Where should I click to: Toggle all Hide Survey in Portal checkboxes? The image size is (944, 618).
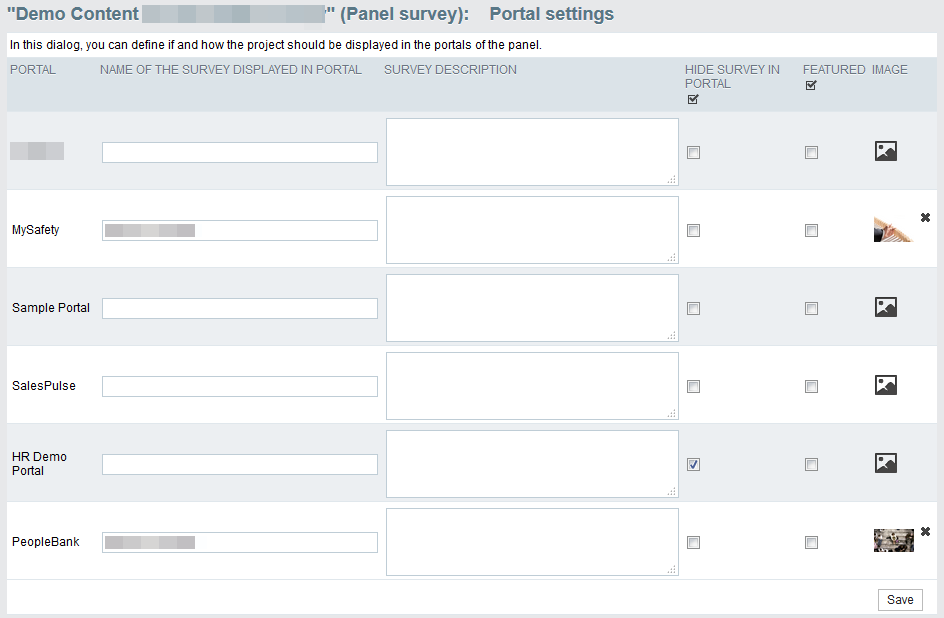[x=693, y=99]
